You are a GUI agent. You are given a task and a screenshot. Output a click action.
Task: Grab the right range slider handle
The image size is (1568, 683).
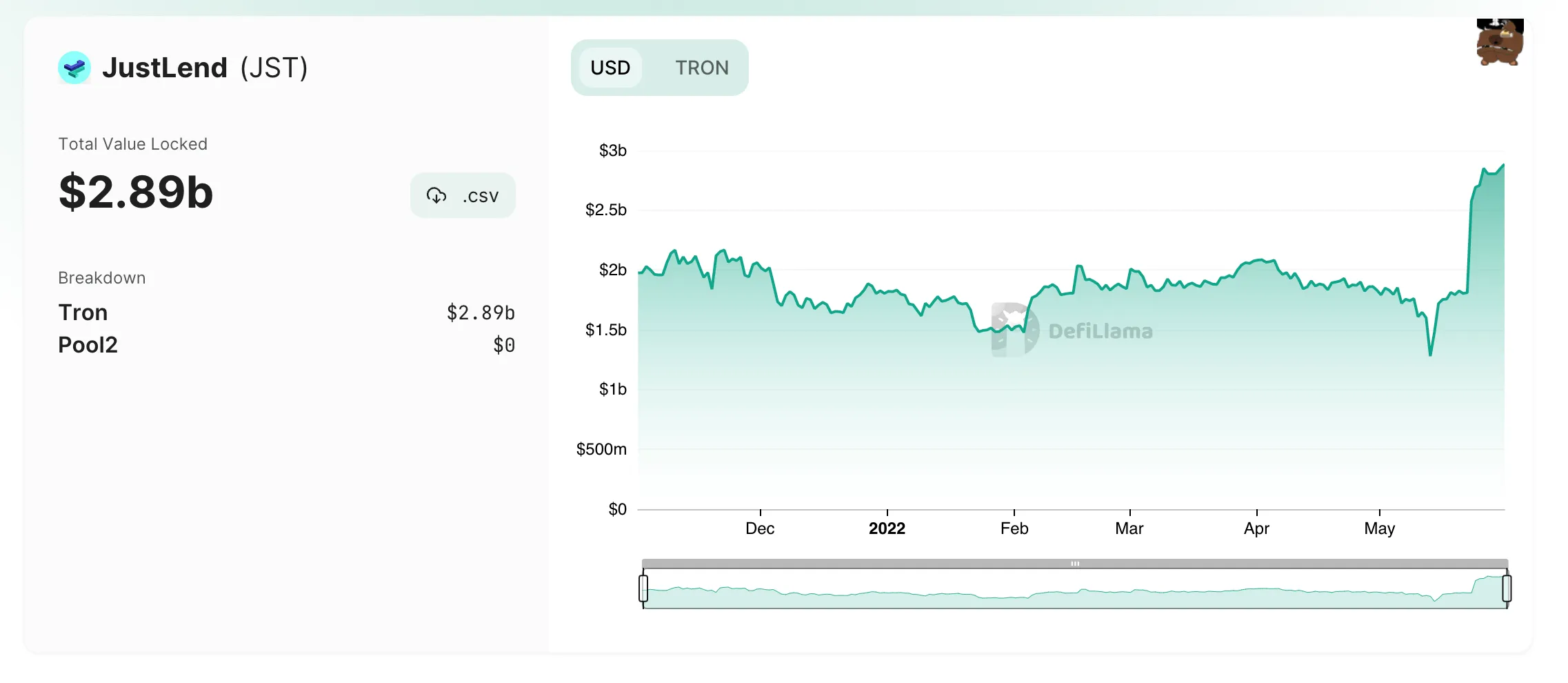click(1507, 588)
